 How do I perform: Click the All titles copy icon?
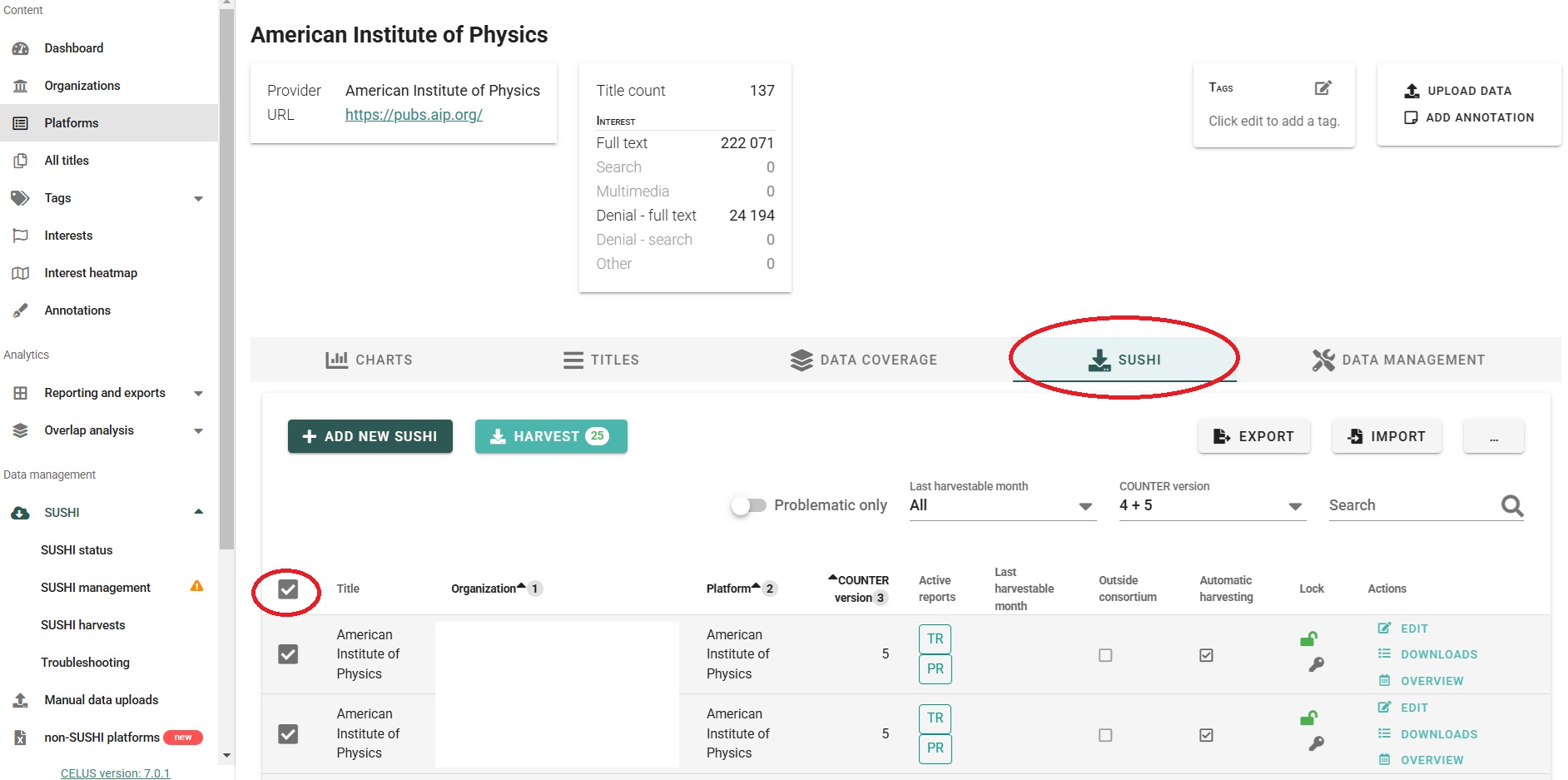[21, 161]
